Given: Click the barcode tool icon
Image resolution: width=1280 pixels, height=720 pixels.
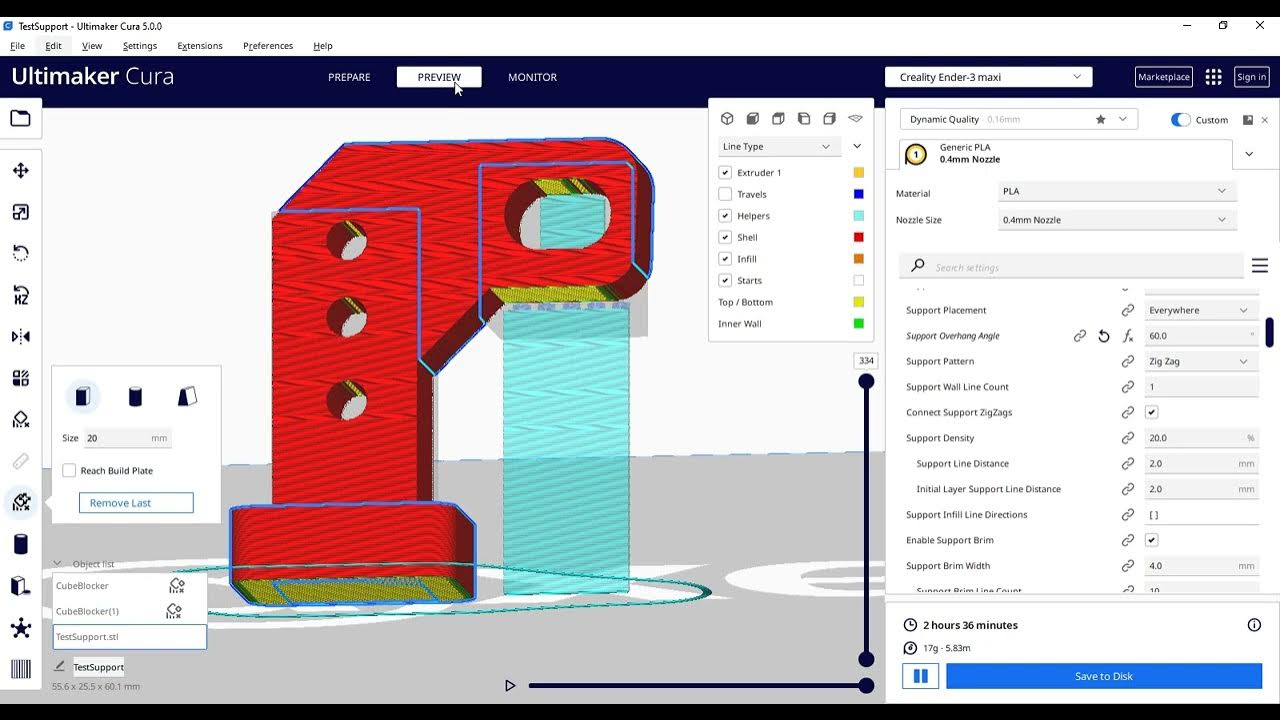Looking at the screenshot, I should click(20, 670).
